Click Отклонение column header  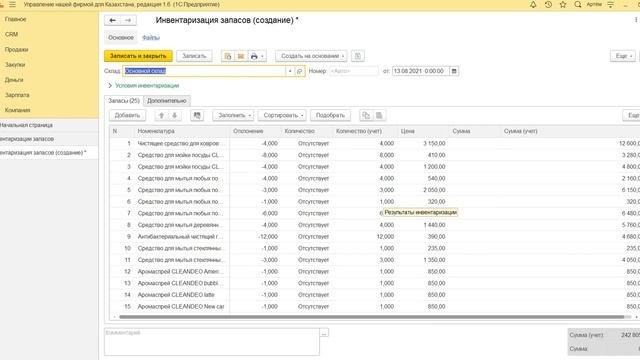(255, 131)
